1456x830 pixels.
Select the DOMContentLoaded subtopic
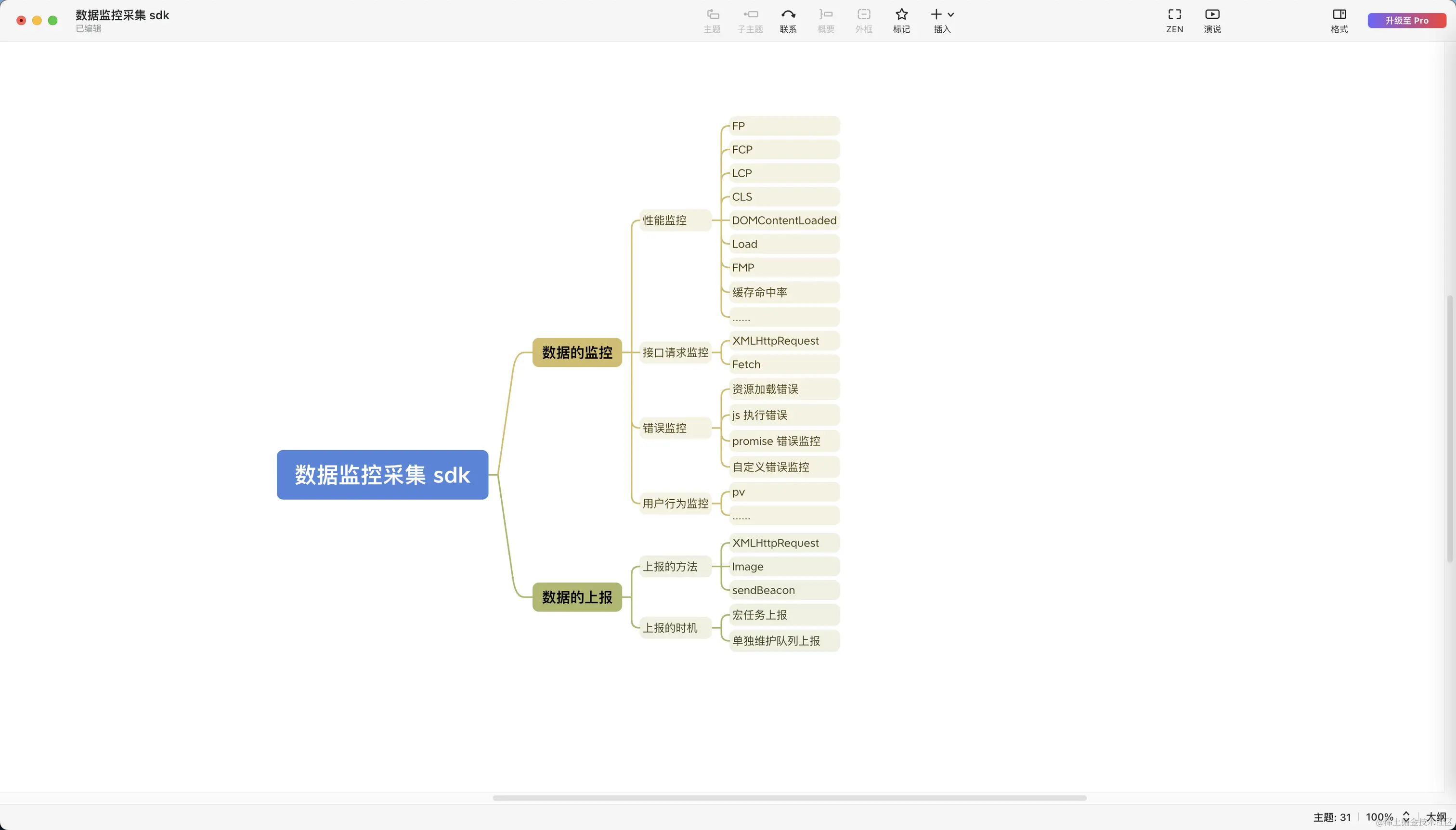point(784,220)
